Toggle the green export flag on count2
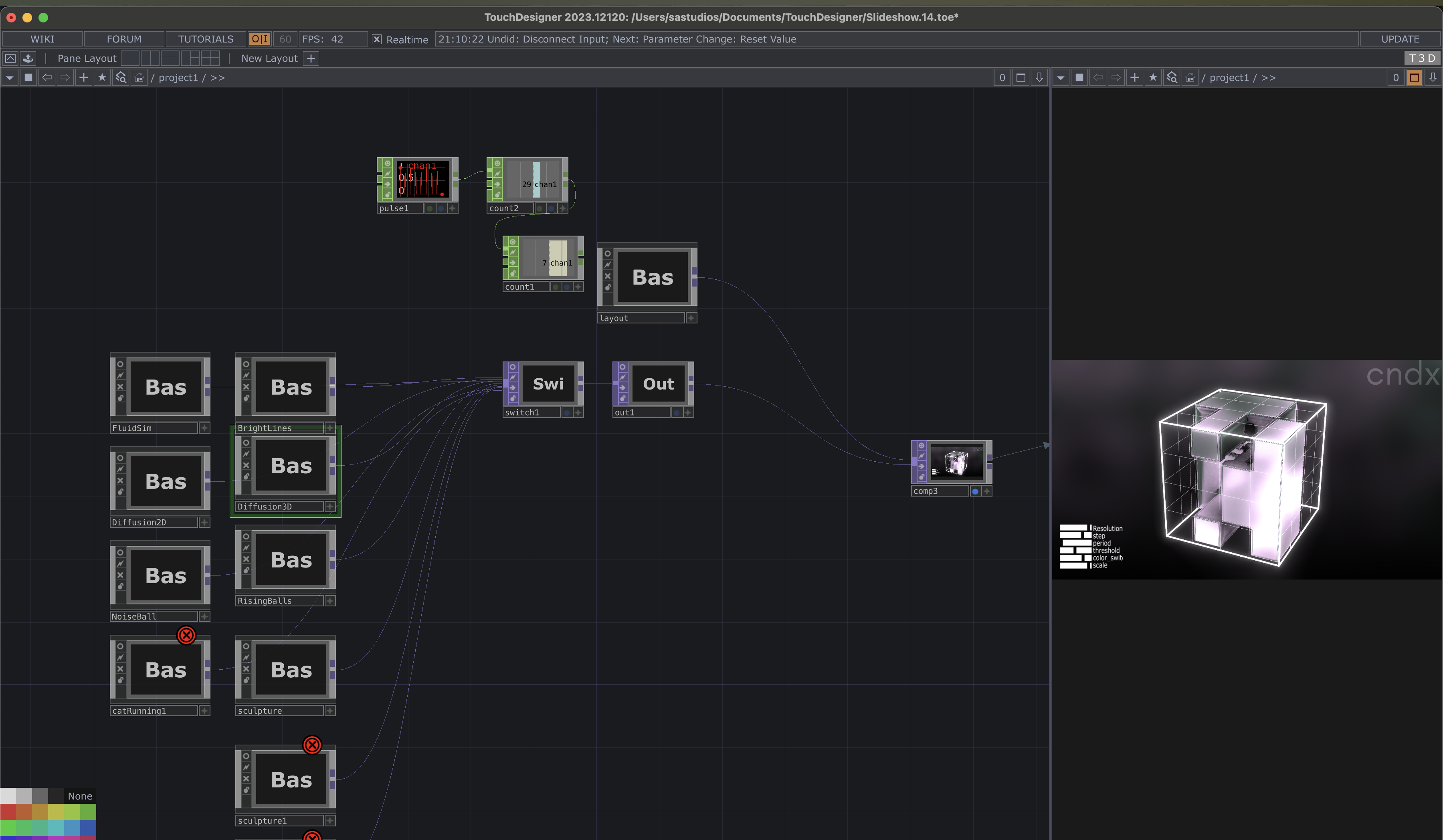 click(540, 208)
